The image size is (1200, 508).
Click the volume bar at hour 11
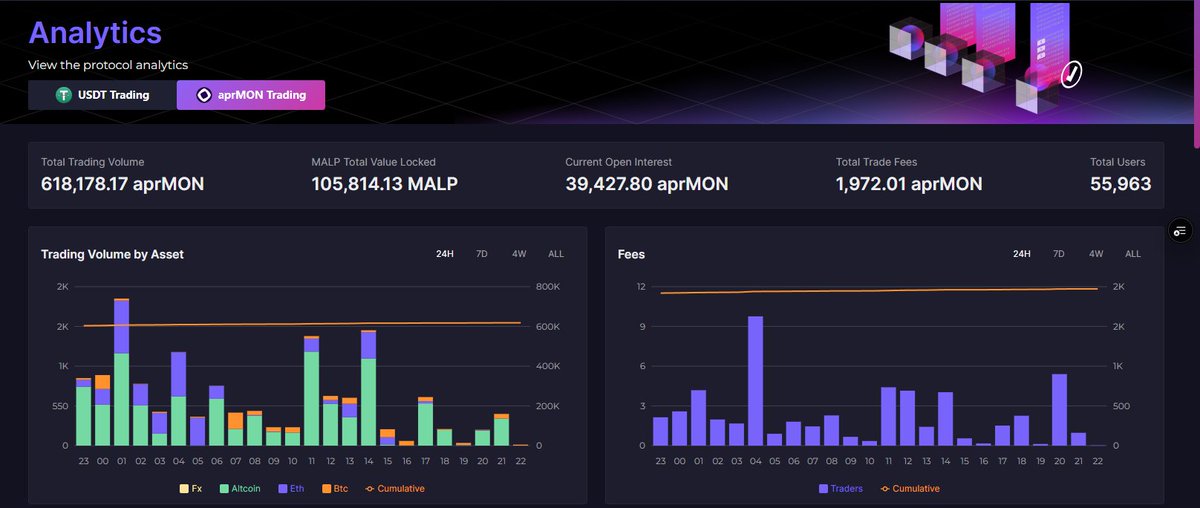[311, 391]
